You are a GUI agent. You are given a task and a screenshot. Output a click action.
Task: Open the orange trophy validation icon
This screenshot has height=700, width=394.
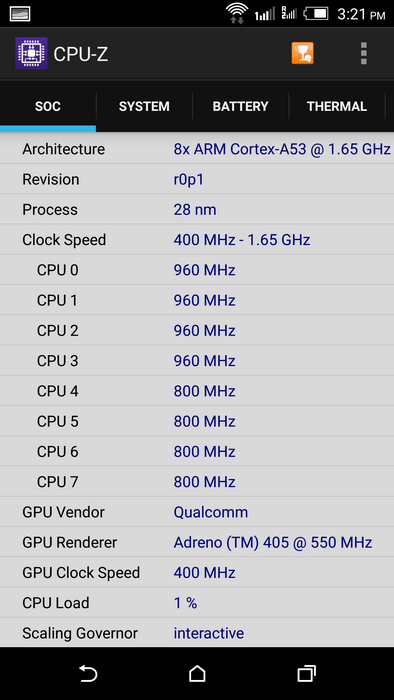pos(303,54)
